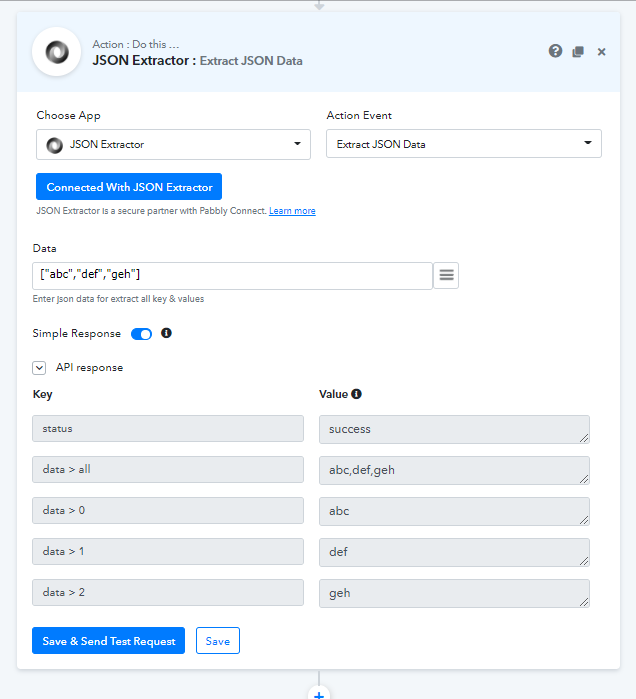This screenshot has height=699, width=636.
Task: Select the 'data > all' key field
Action: [168, 469]
